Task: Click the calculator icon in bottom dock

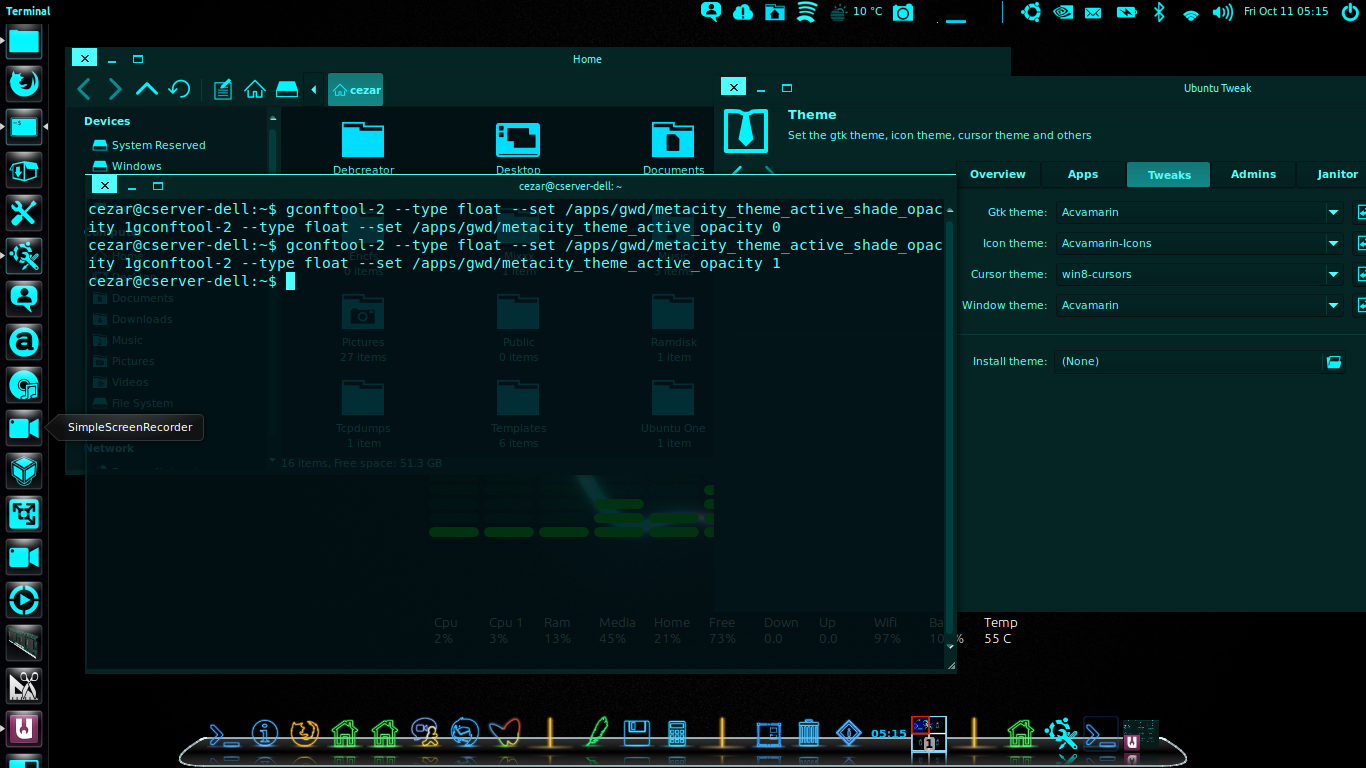Action: (x=677, y=734)
